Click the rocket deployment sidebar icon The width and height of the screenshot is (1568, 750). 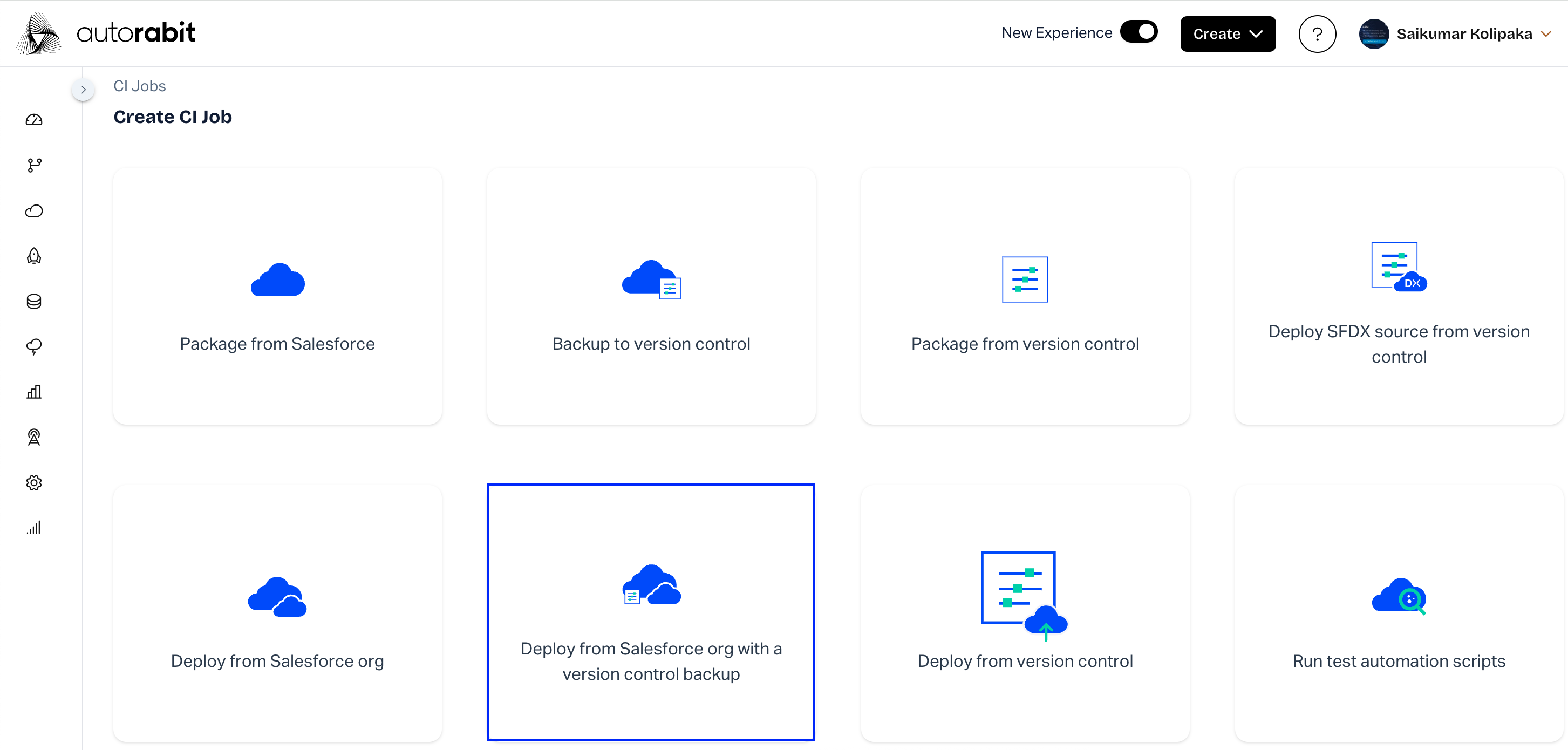tap(34, 256)
